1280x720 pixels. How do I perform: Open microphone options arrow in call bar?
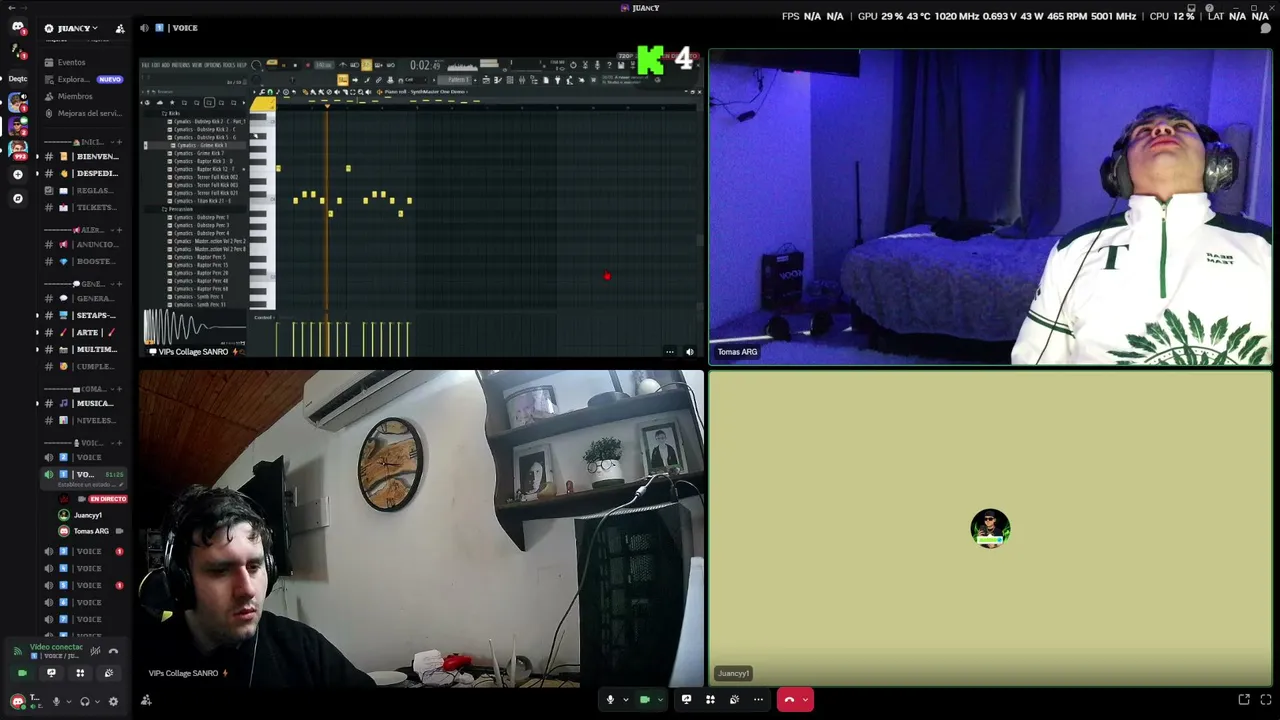pyautogui.click(x=626, y=700)
